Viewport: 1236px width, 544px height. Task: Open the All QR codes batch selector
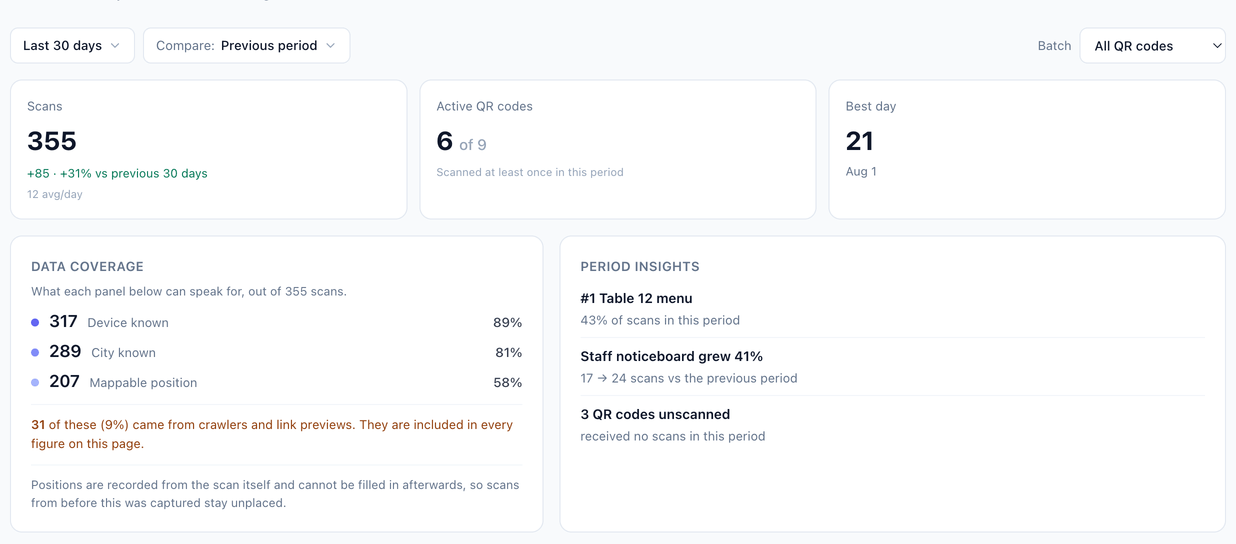click(x=1152, y=46)
